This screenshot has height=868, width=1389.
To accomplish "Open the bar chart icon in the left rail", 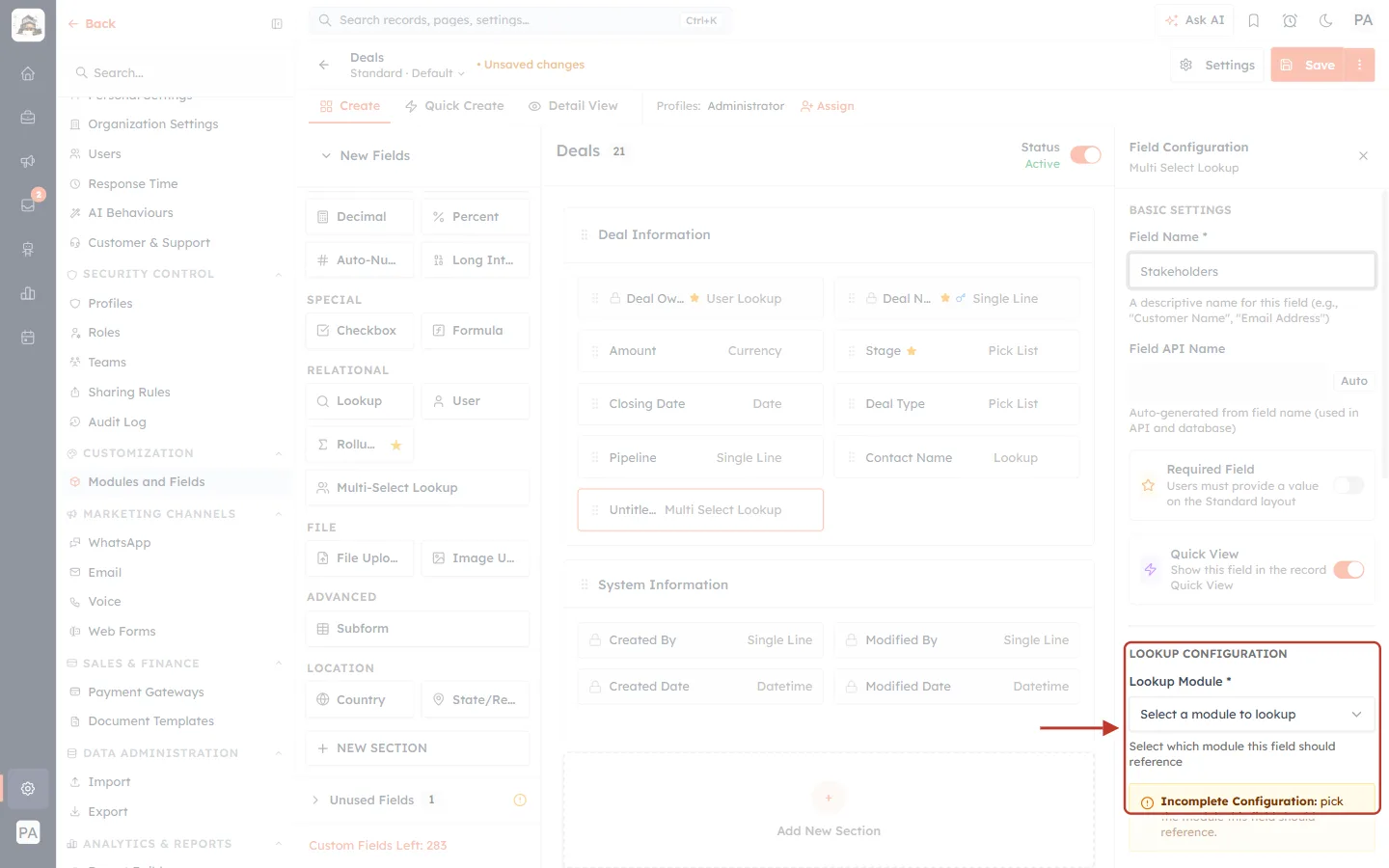I will [28, 293].
